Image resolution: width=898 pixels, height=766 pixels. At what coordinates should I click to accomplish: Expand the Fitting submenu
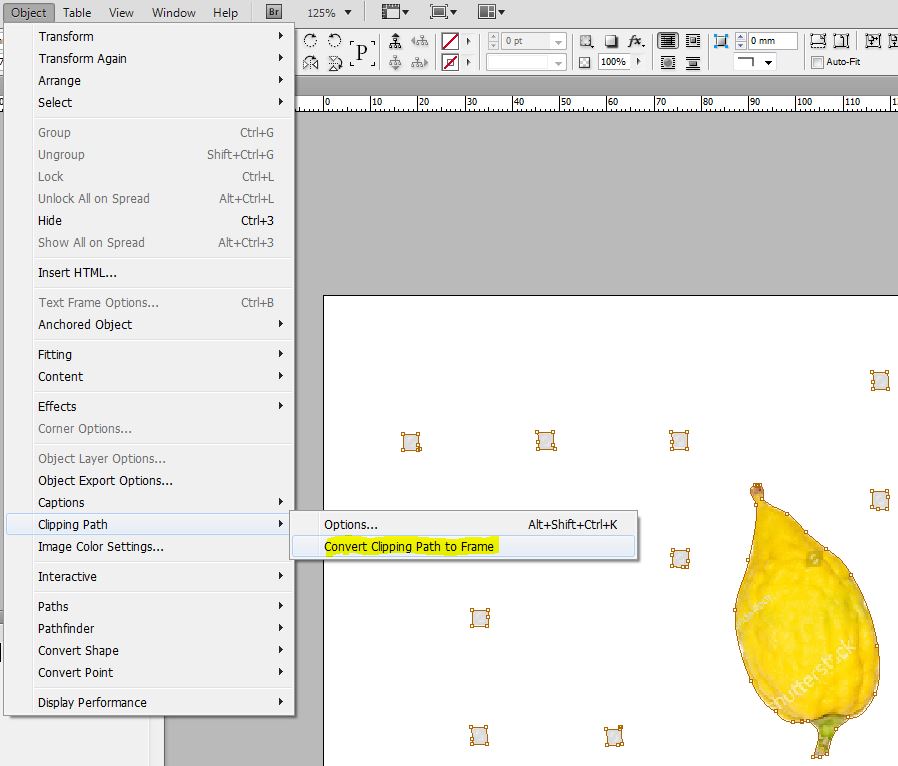pos(149,354)
